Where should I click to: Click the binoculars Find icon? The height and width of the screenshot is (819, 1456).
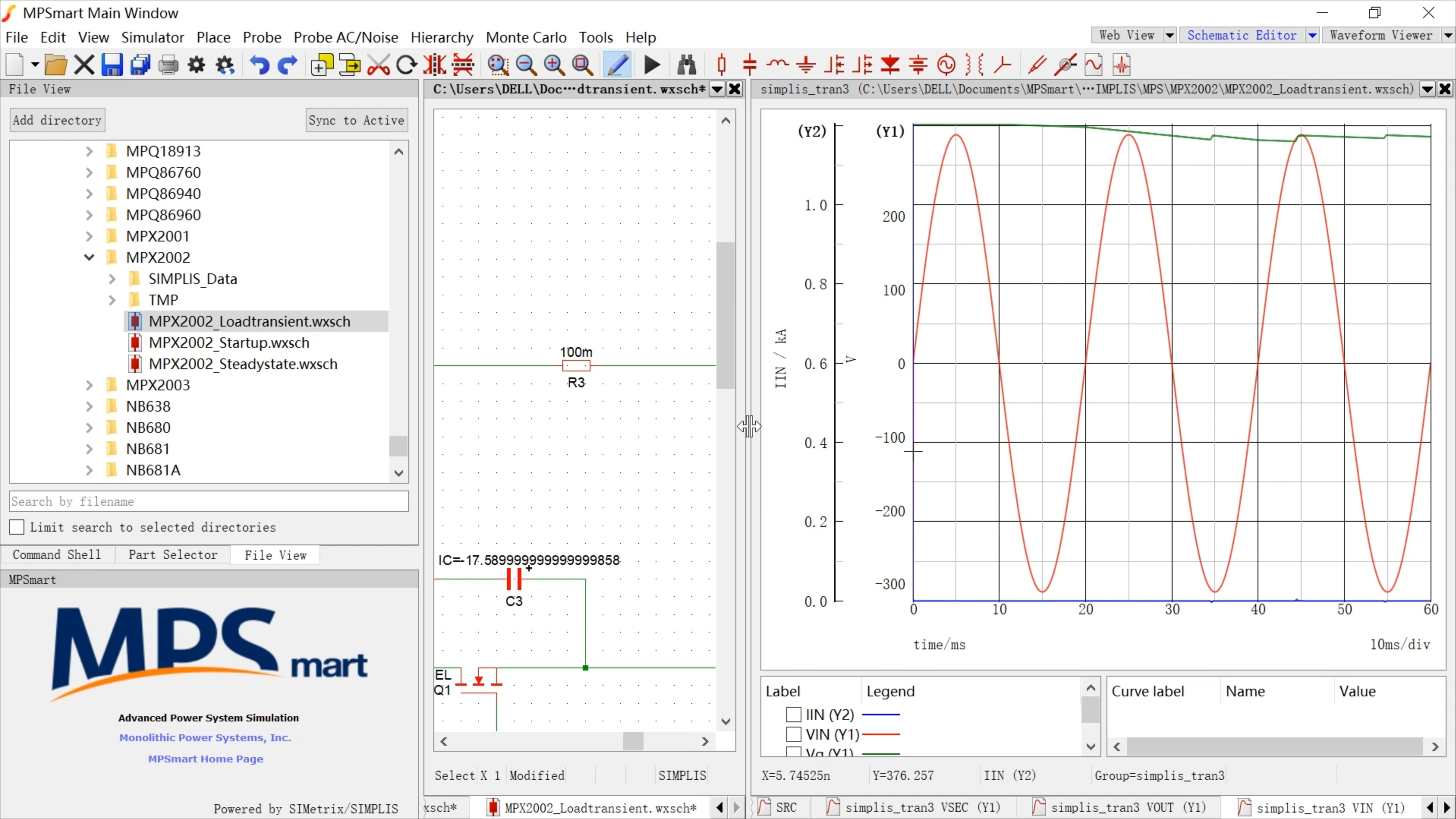click(x=686, y=65)
